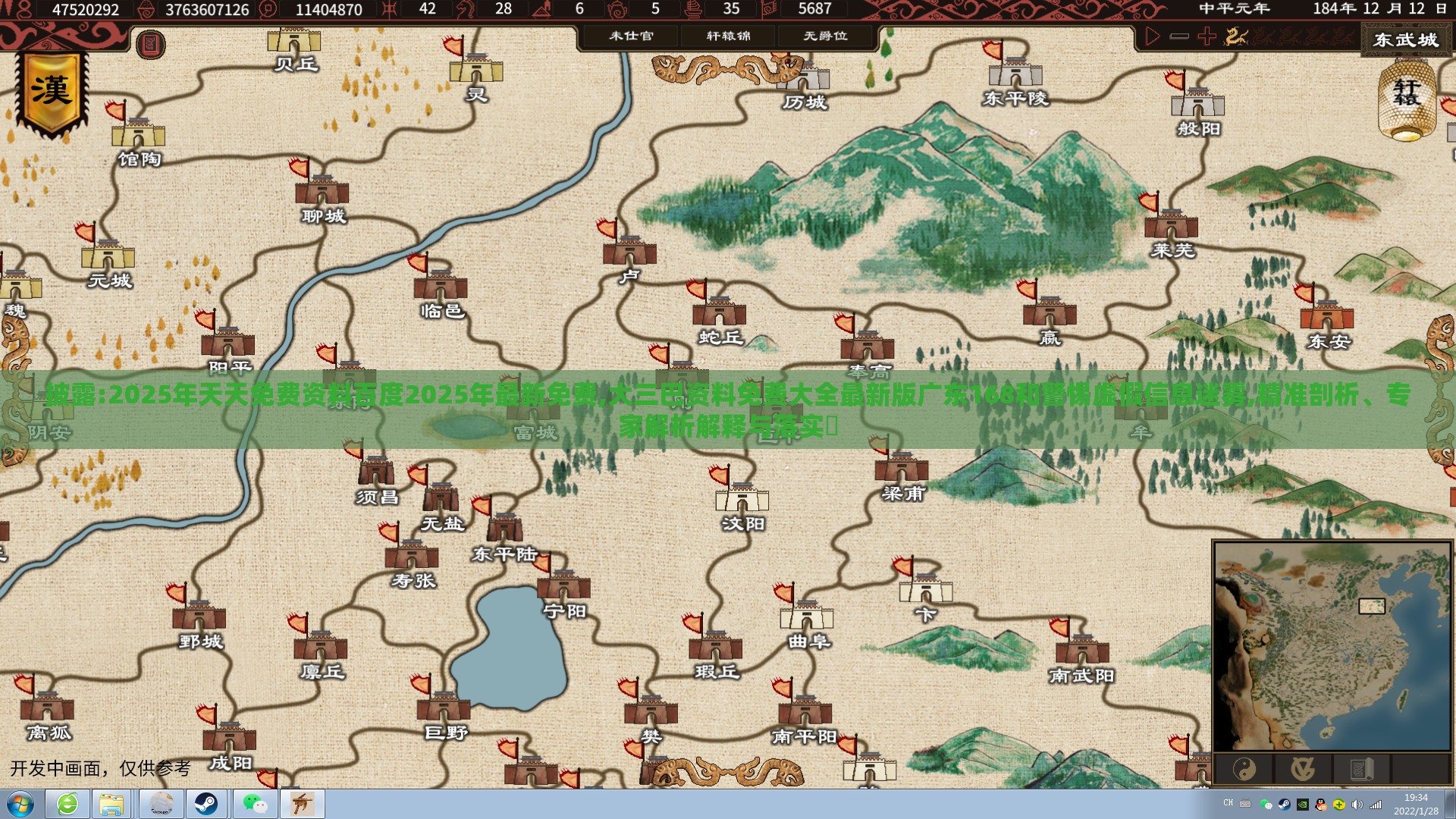Open the 360 browser taskbar icon
This screenshot has width=1456, height=819.
tap(67, 804)
